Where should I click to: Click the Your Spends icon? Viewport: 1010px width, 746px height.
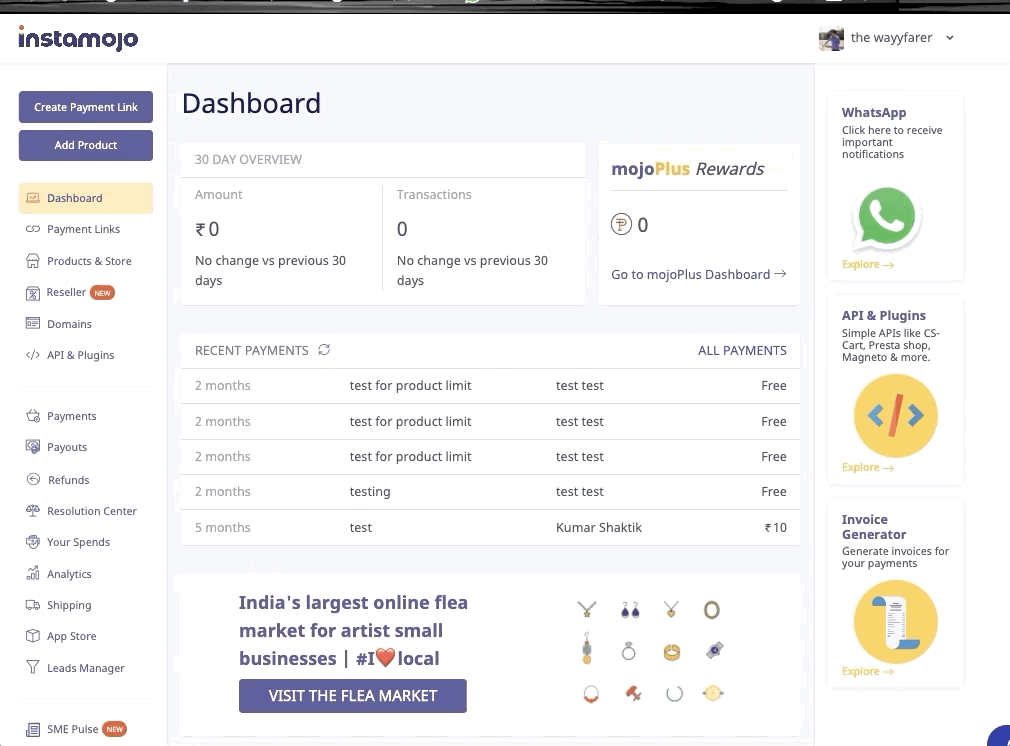click(x=33, y=542)
